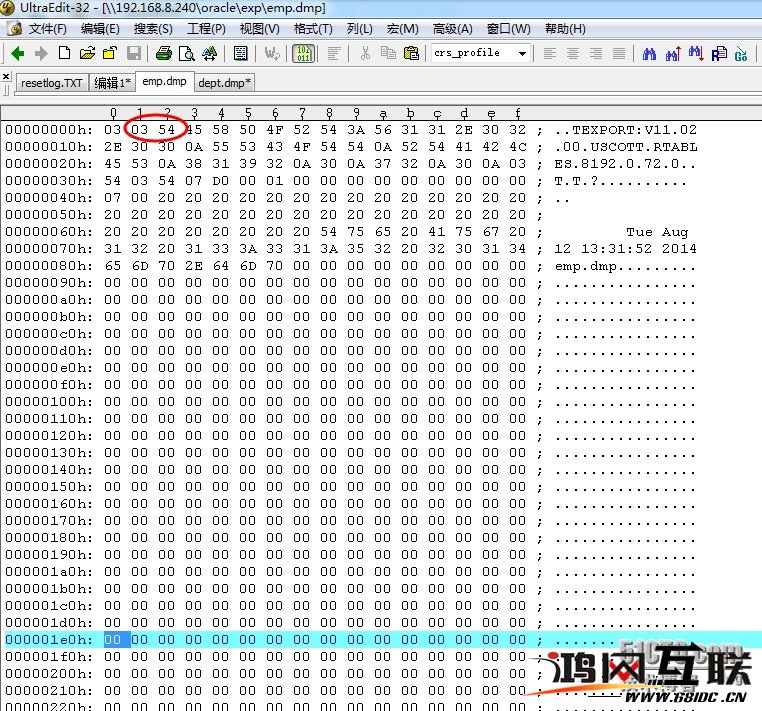
Task: Open the 列(L) menu
Action: (360, 29)
